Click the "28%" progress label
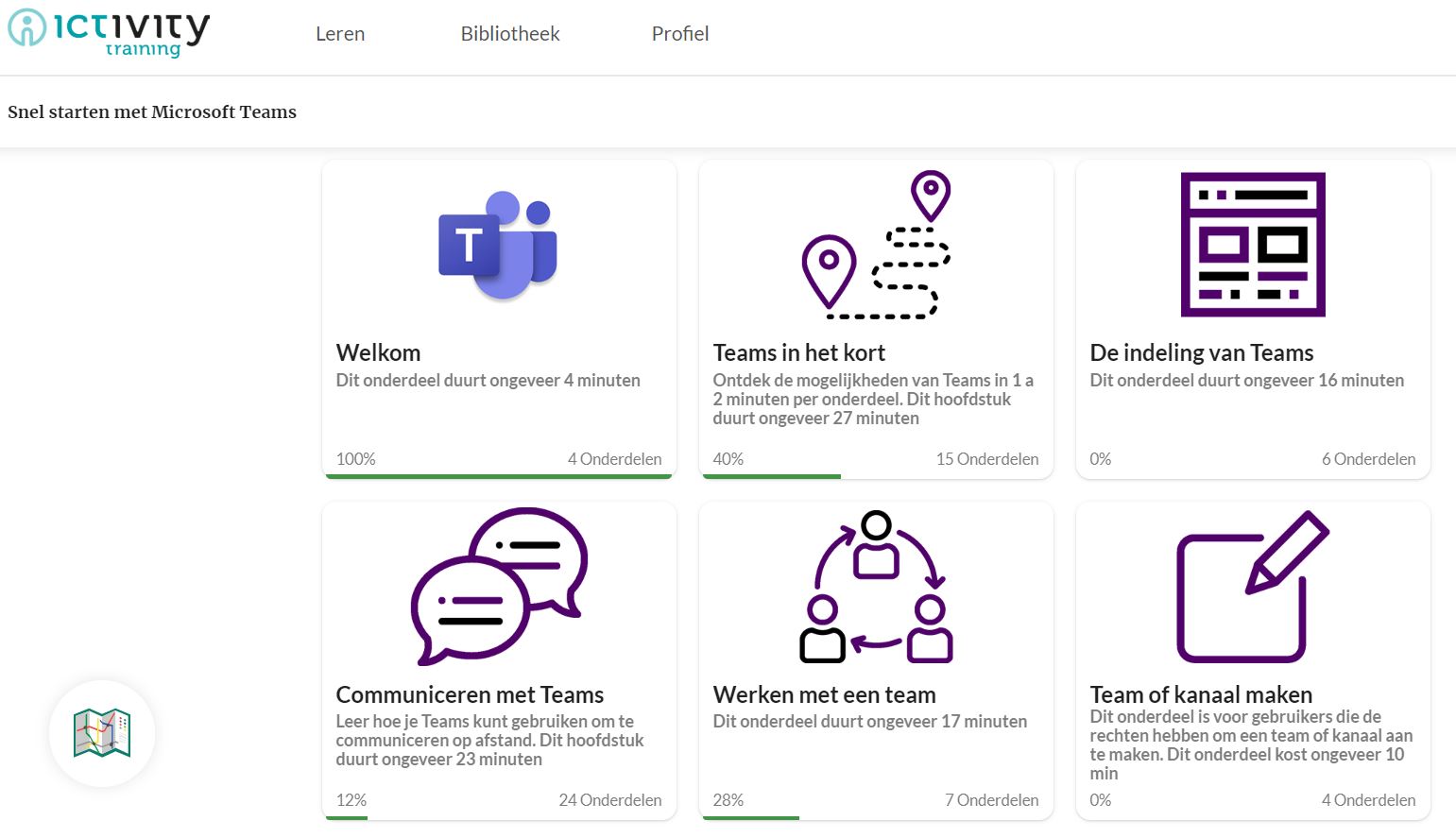The height and width of the screenshot is (838, 1456). click(x=728, y=799)
